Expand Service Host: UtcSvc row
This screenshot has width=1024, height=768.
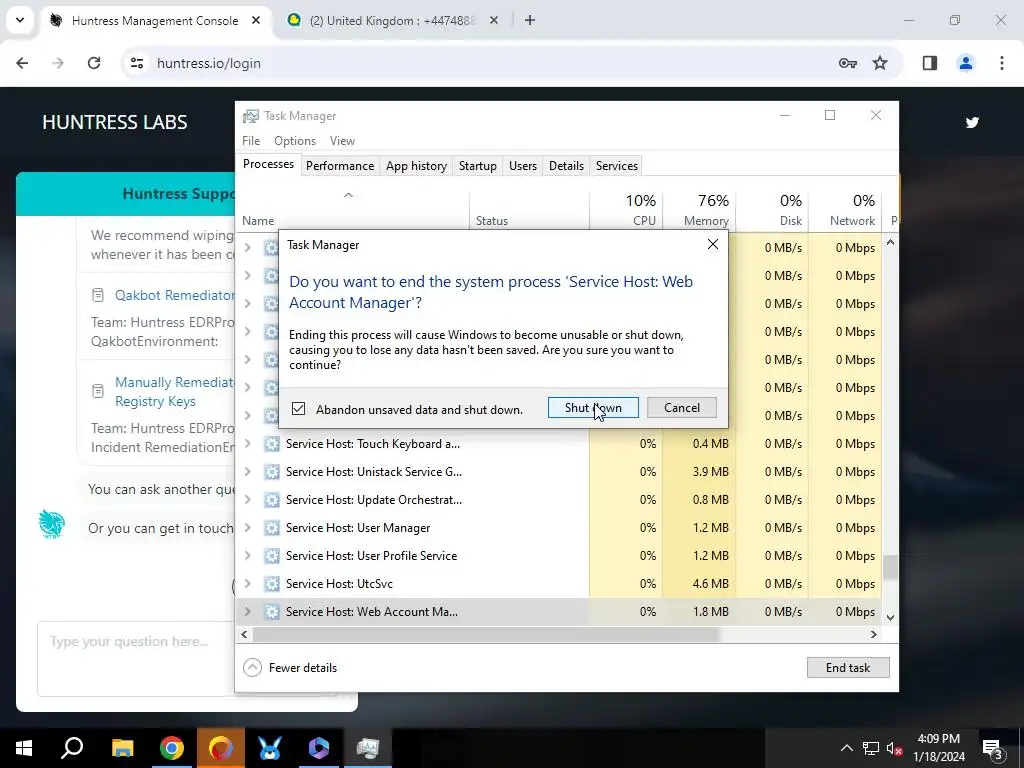click(x=248, y=584)
